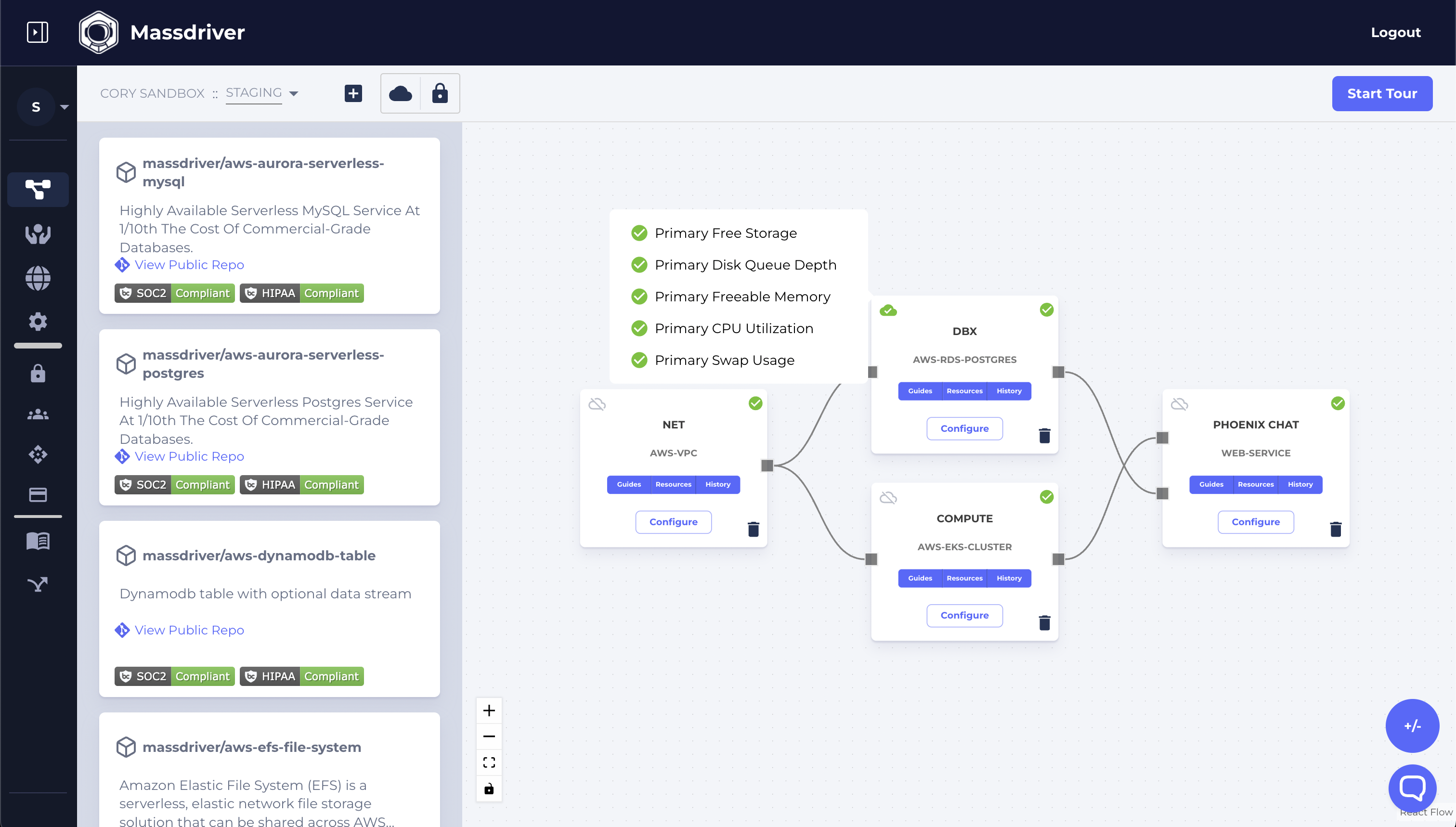Toggle the cloud view button

[401, 93]
